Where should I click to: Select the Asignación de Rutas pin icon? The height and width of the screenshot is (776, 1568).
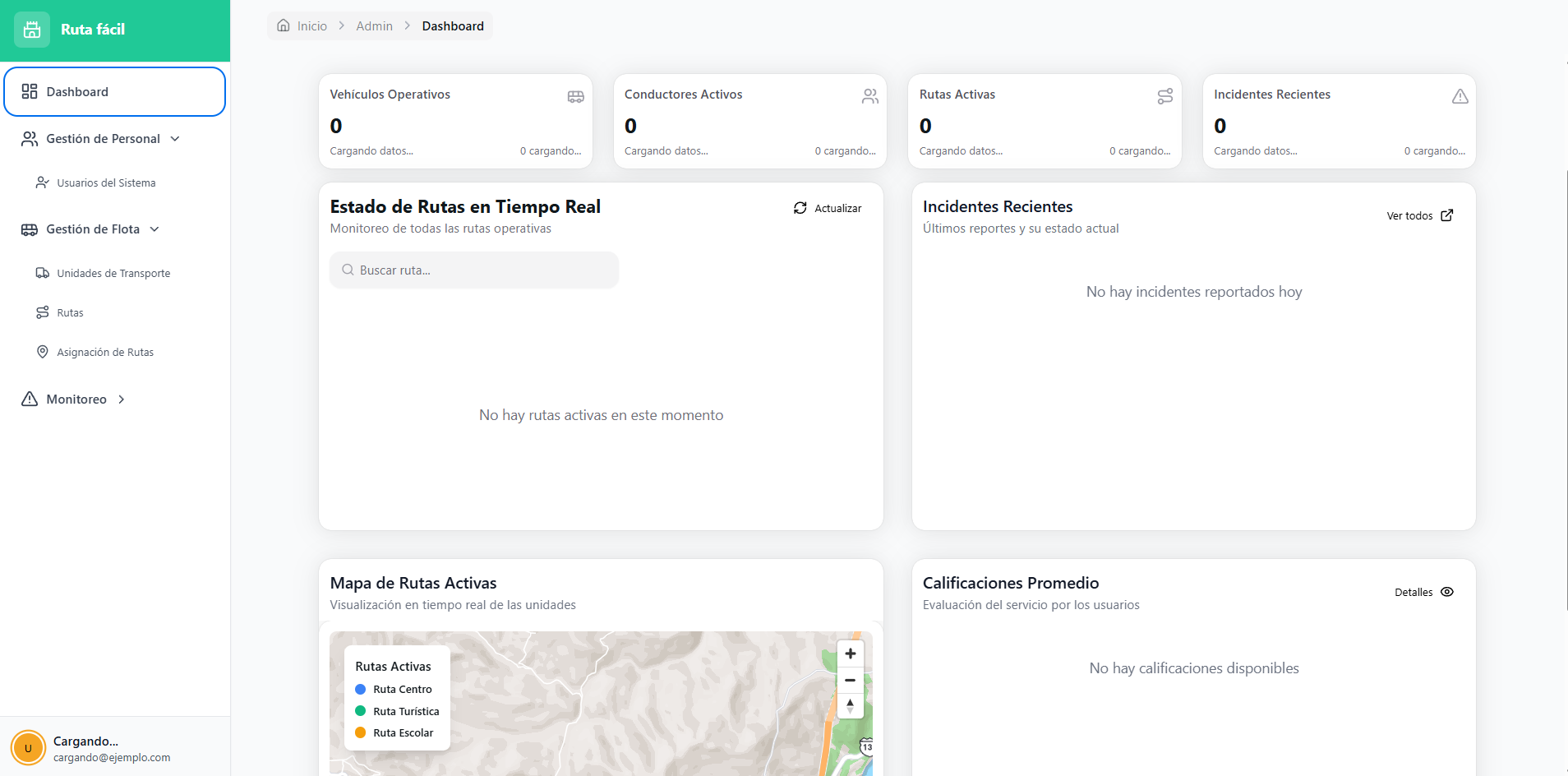tap(43, 352)
